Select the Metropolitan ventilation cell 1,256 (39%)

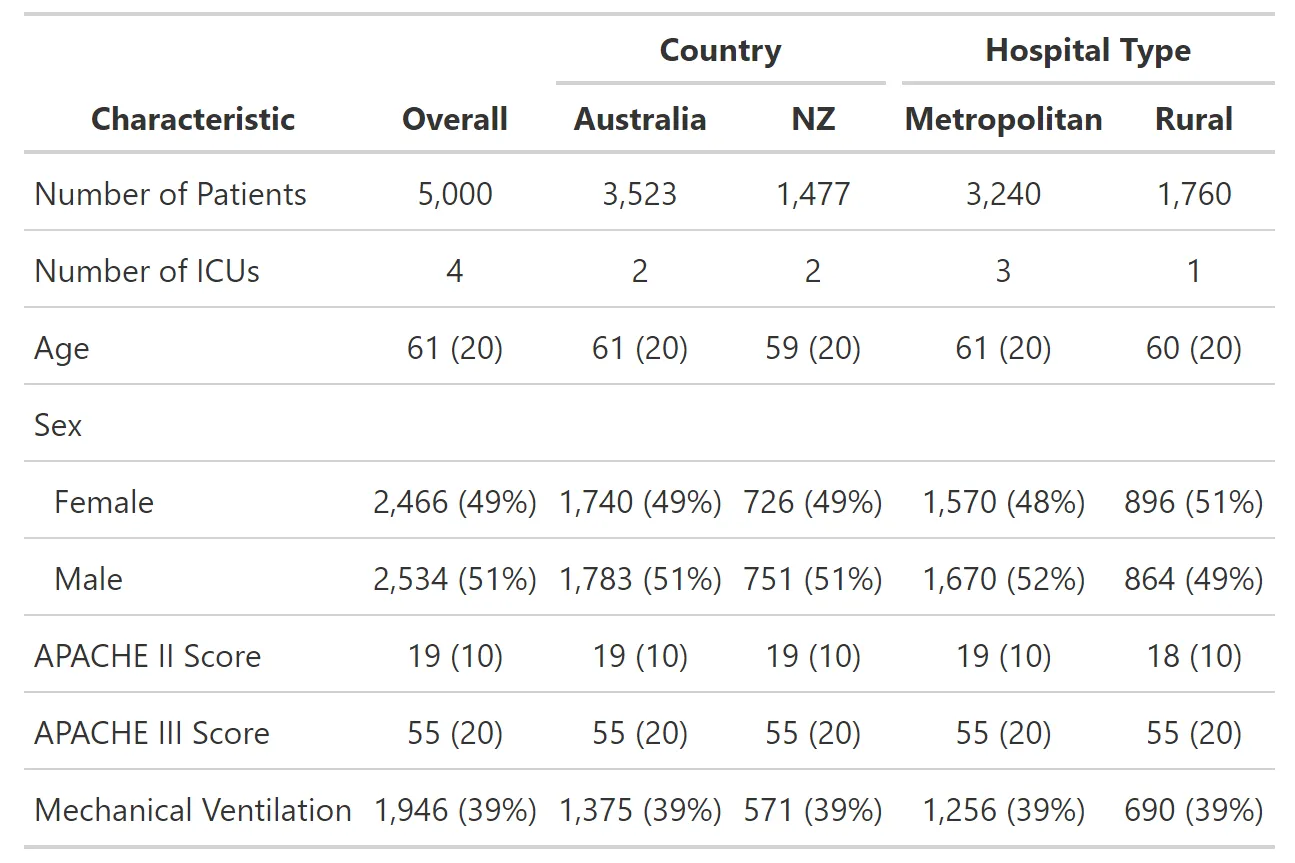pos(1003,810)
